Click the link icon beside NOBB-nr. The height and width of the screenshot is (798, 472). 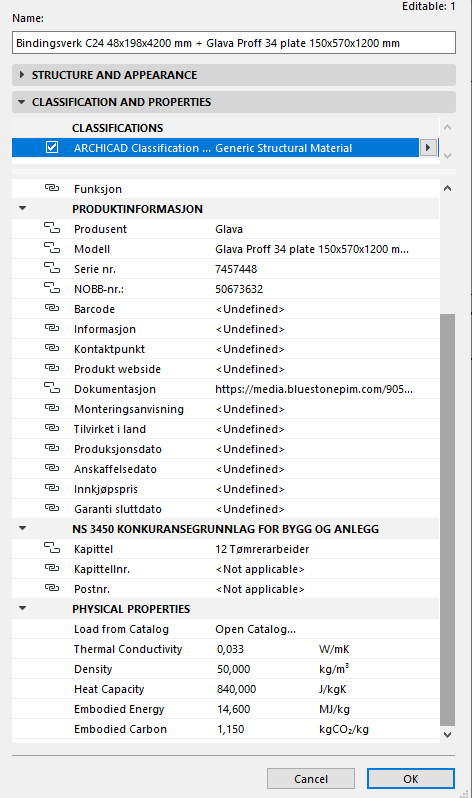pos(51,288)
